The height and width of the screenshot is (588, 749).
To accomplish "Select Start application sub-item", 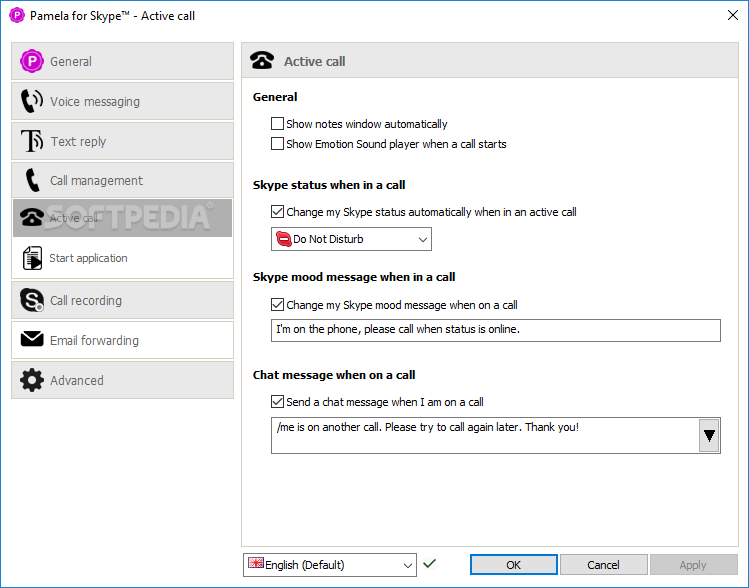I will 122,258.
